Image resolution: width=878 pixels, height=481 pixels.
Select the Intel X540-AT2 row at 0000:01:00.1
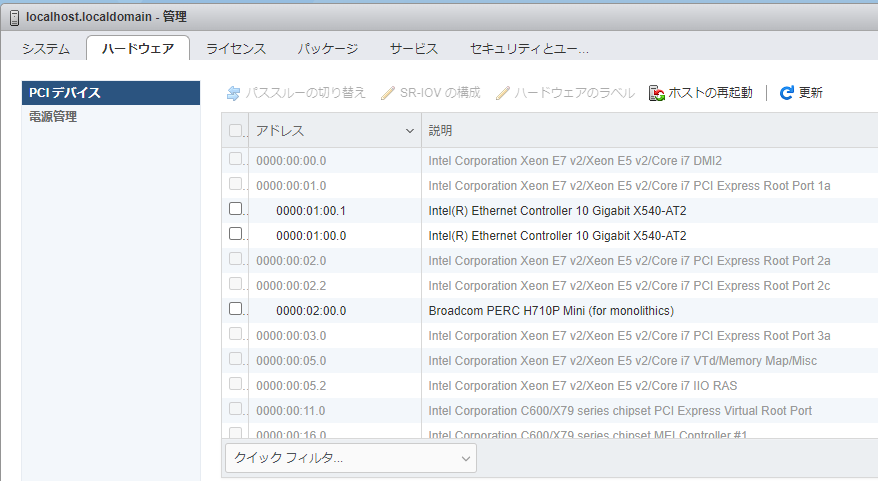557,210
